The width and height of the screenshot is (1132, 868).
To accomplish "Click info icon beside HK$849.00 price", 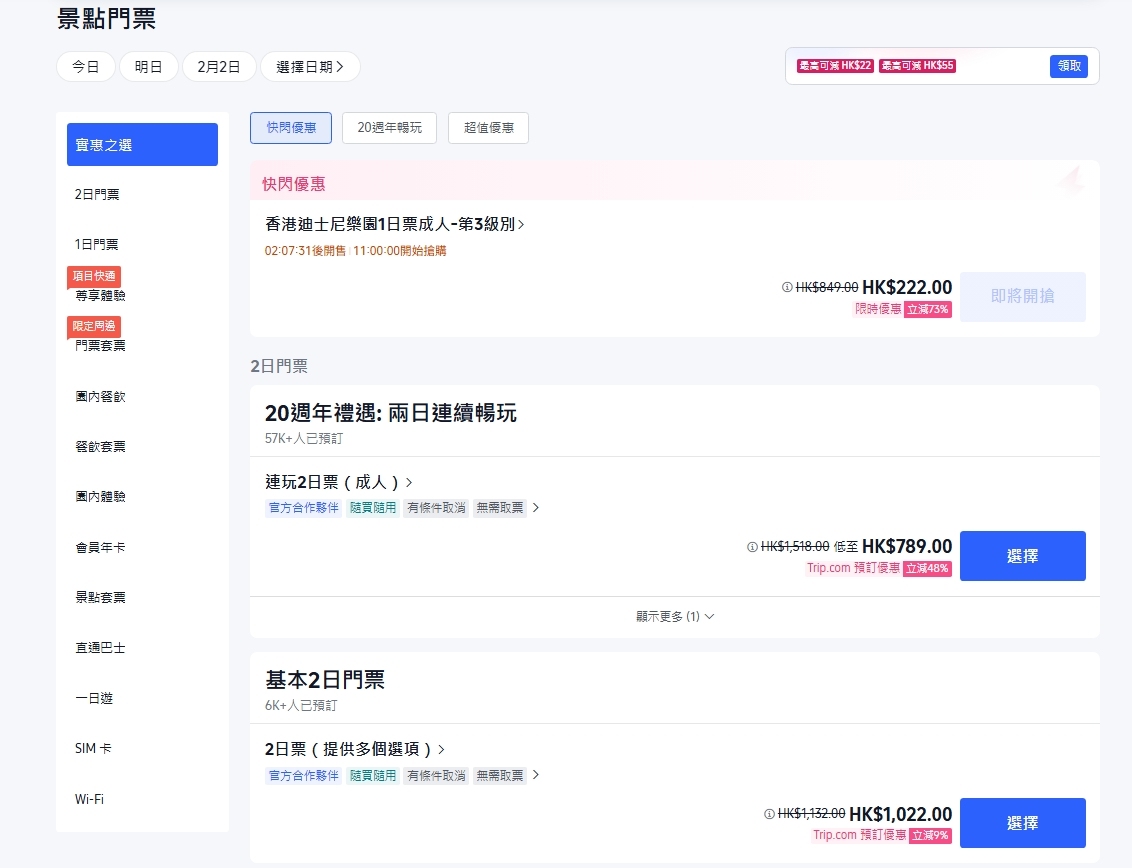I will [x=787, y=288].
